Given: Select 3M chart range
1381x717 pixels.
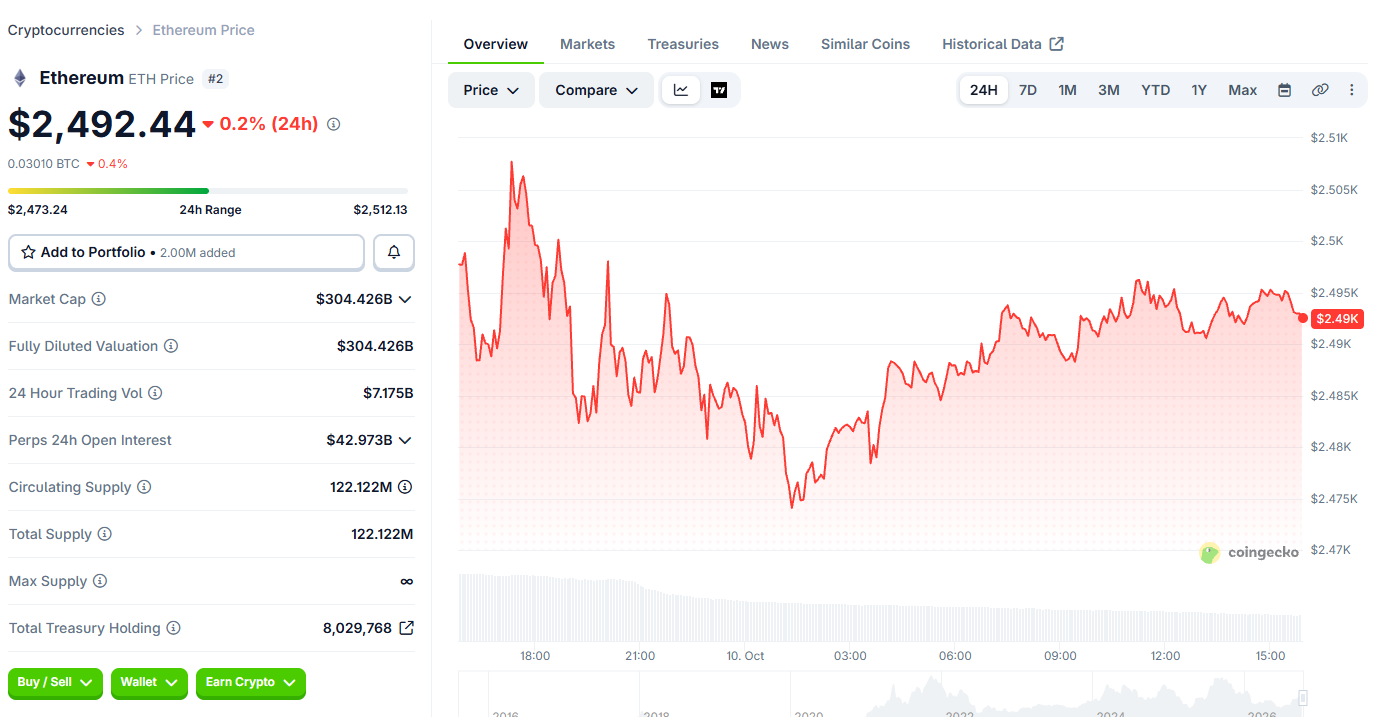Looking at the screenshot, I should (1109, 90).
